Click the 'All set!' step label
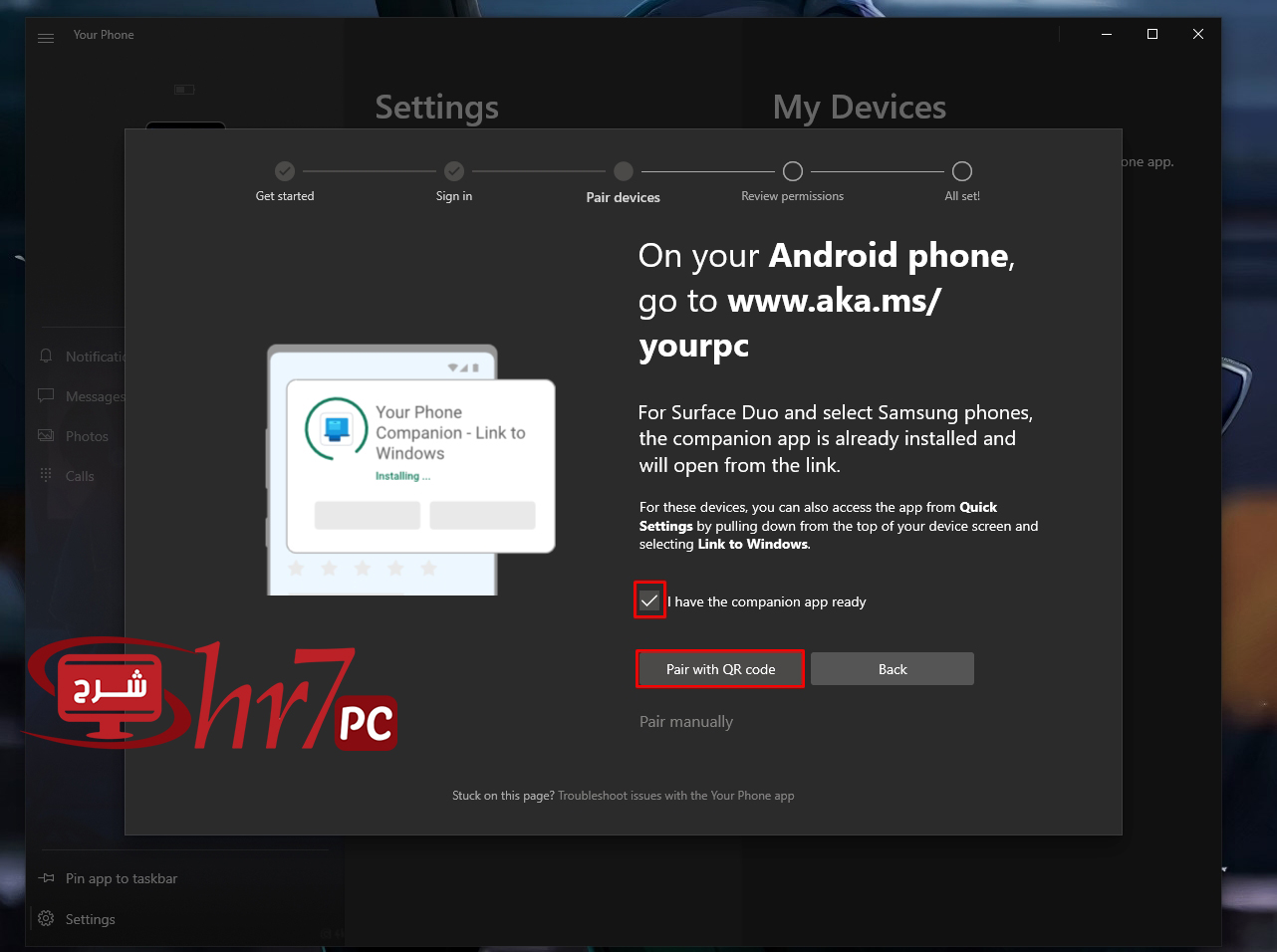Image resolution: width=1277 pixels, height=952 pixels. tap(962, 196)
